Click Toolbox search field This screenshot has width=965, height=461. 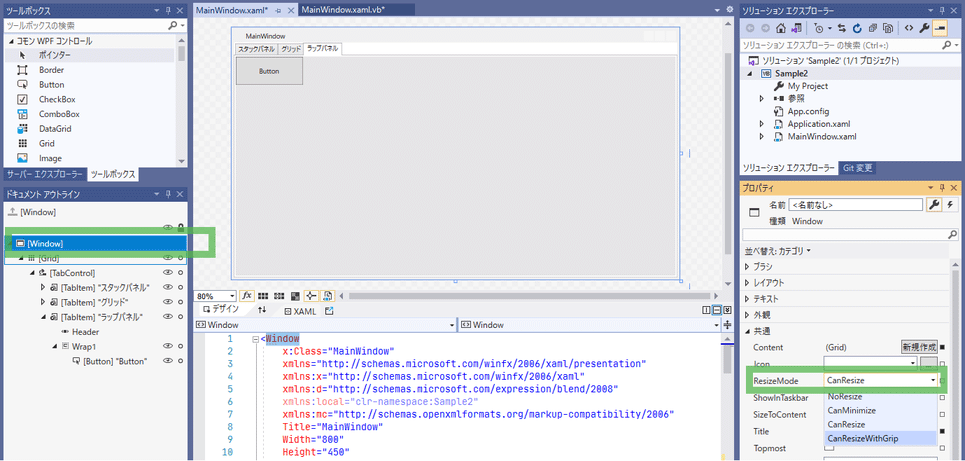86,26
